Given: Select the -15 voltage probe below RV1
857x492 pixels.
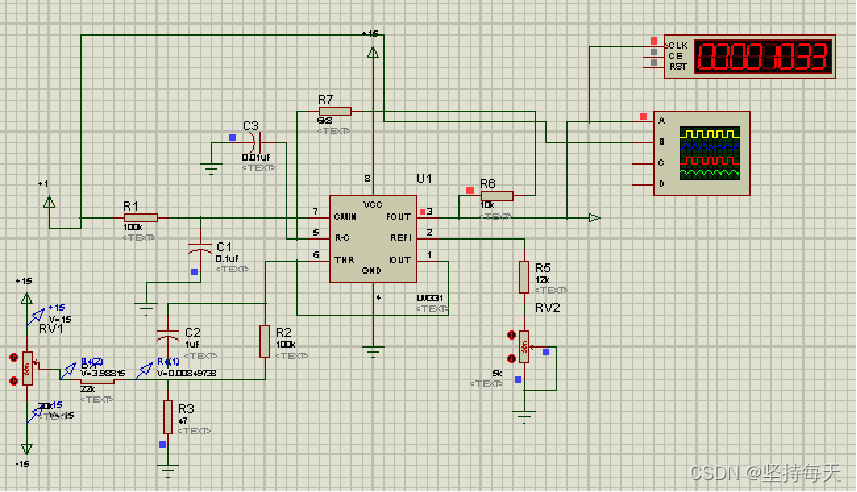Looking at the screenshot, I should click(37, 413).
